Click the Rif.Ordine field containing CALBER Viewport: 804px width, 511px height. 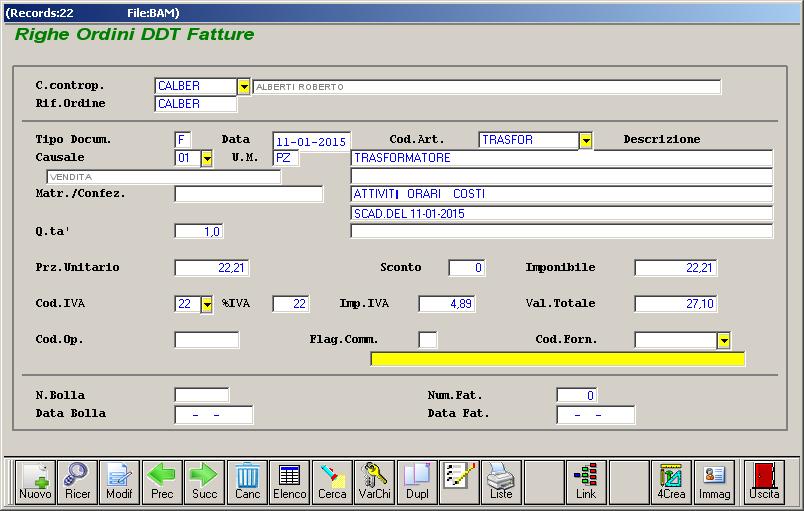tap(195, 104)
